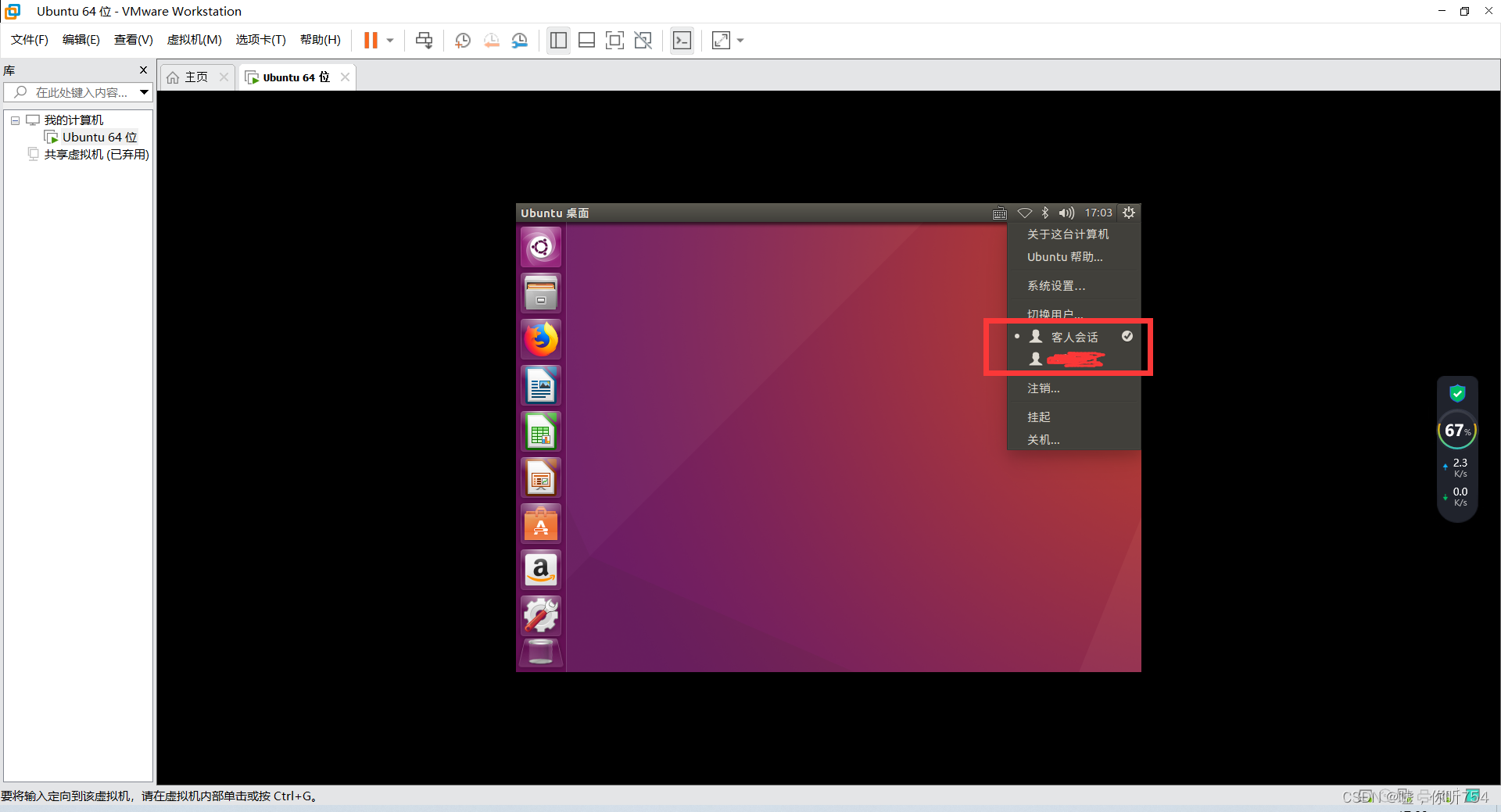Toggle the library sidebar panel
1501x812 pixels.
(x=558, y=41)
